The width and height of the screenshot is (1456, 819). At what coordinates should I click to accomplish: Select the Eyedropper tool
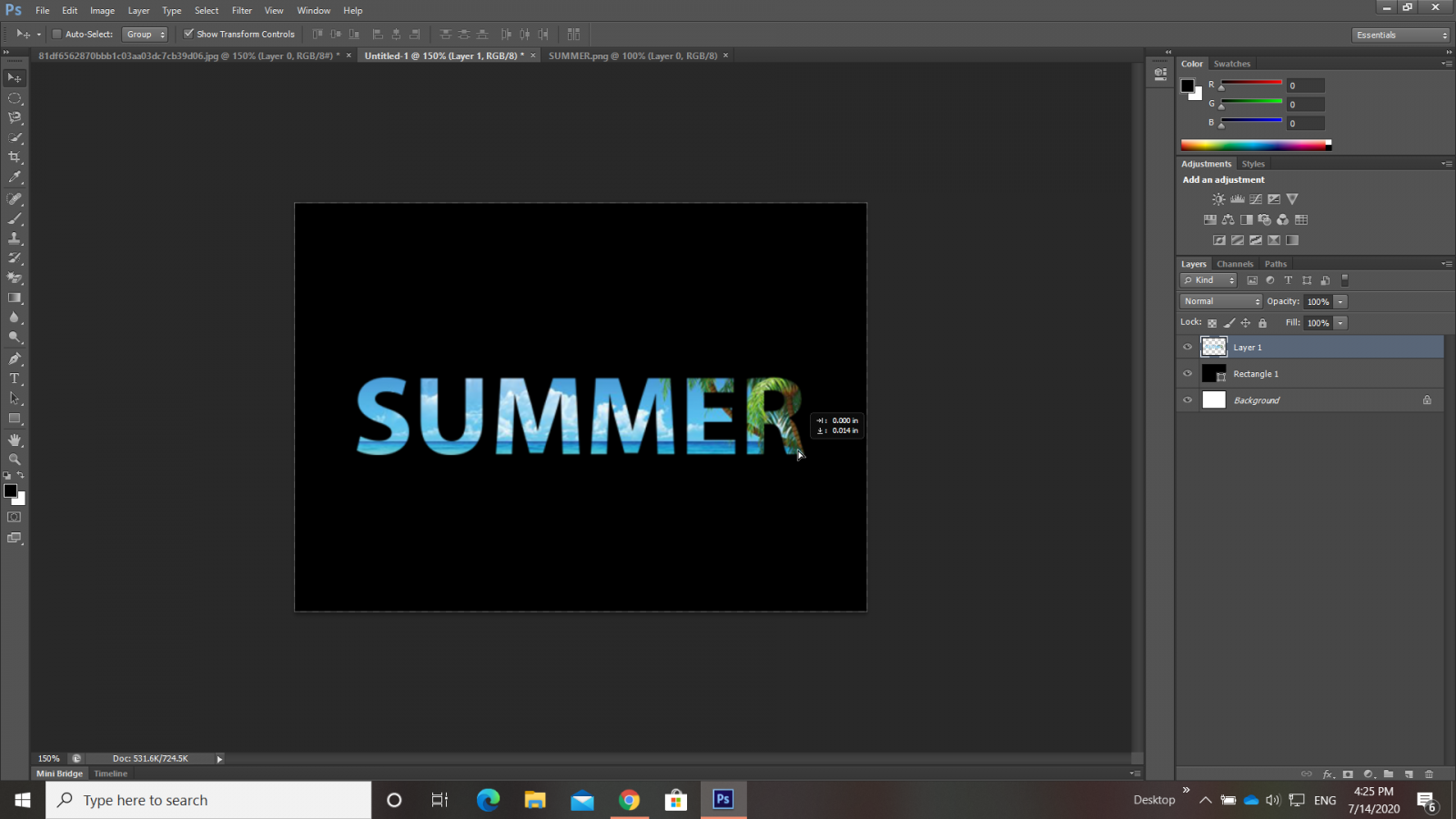[x=15, y=177]
